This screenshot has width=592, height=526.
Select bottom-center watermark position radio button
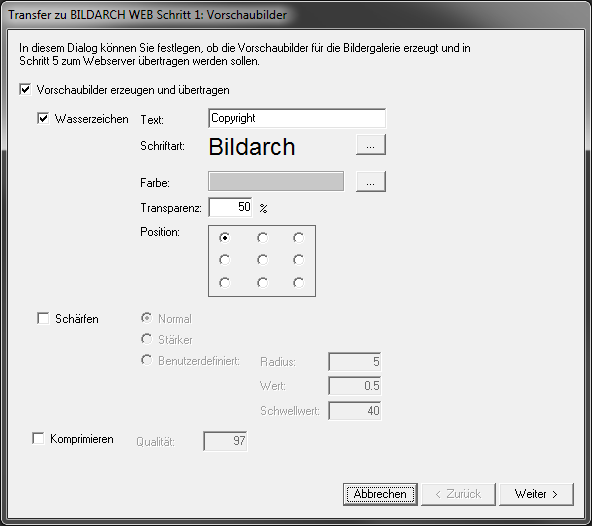(262, 283)
